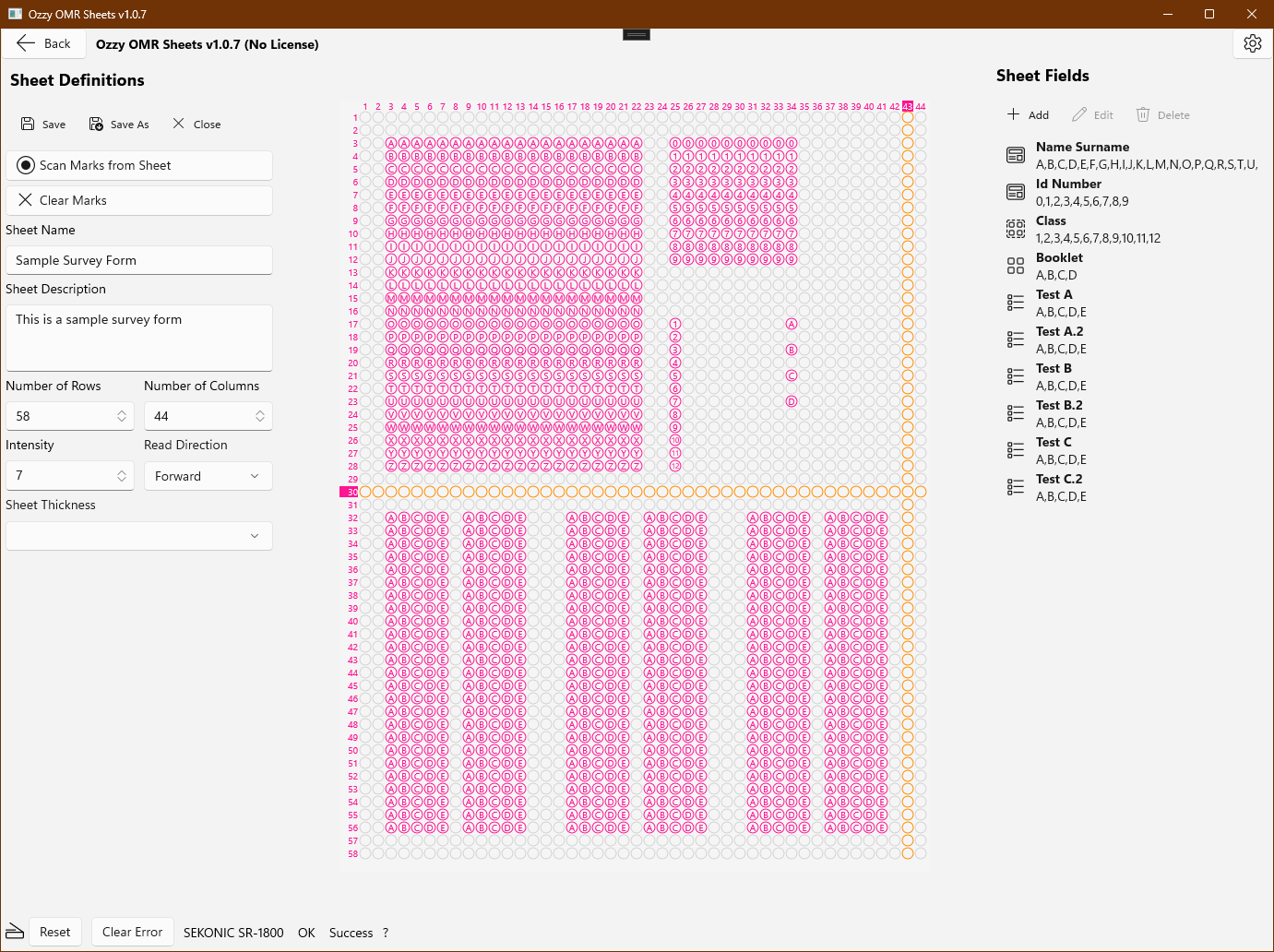Screen dimensions: 1274x952
Task: Adjust the Number of Rows stepper
Action: click(122, 416)
